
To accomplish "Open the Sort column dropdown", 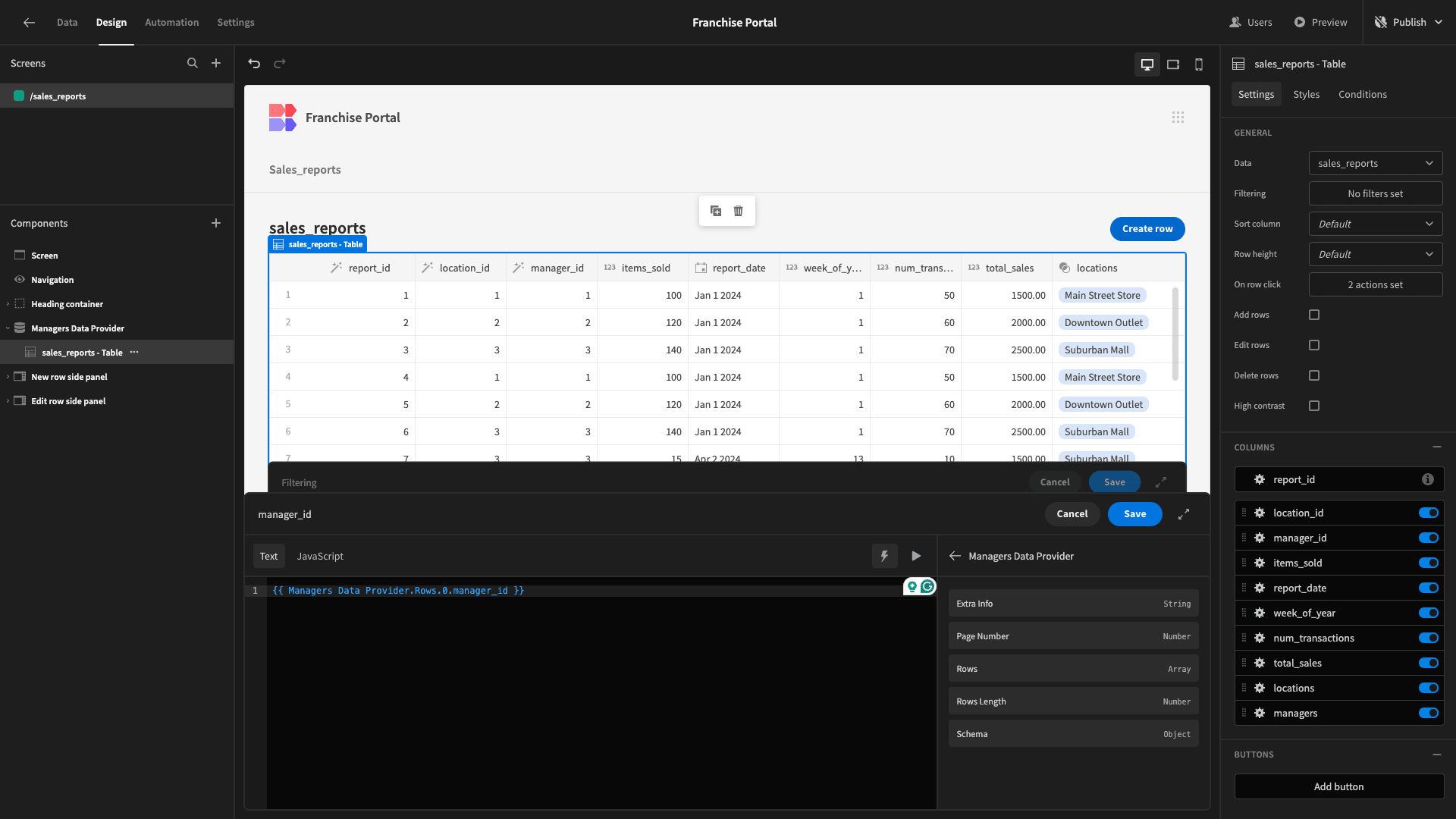I will tap(1376, 224).
